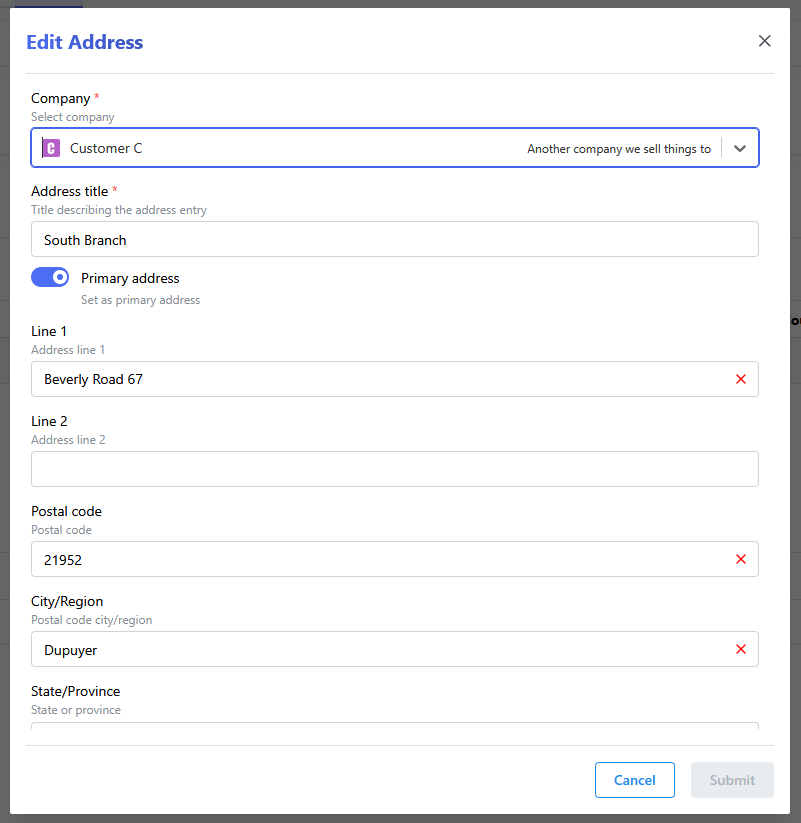Close the Edit Address dialog
Viewport: 801px width, 823px height.
[x=764, y=41]
